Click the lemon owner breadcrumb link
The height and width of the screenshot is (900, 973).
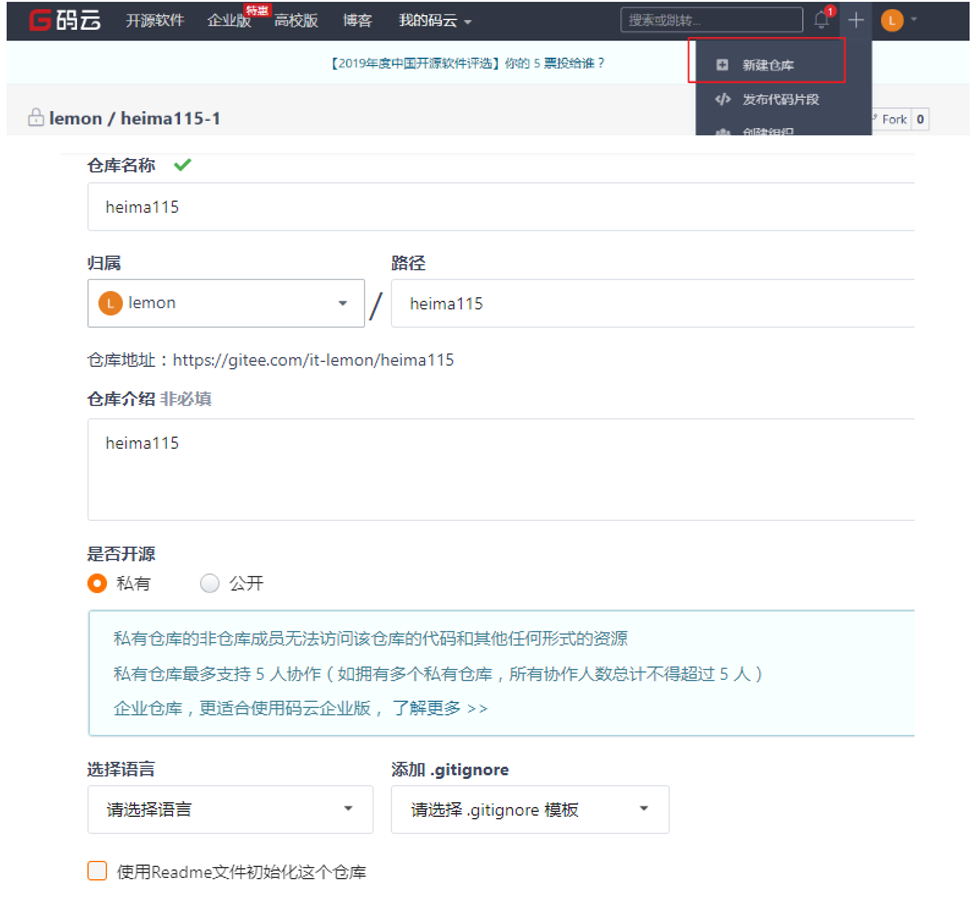(x=75, y=118)
